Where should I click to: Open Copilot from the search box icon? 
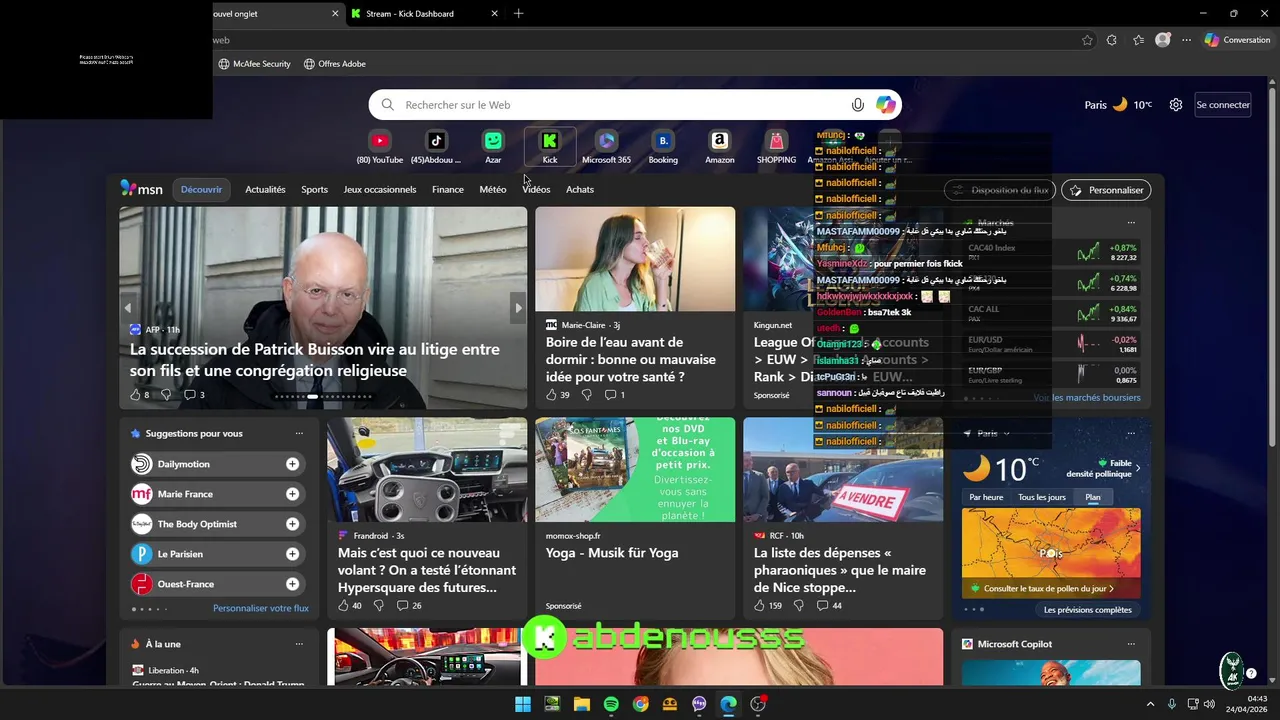coord(886,105)
